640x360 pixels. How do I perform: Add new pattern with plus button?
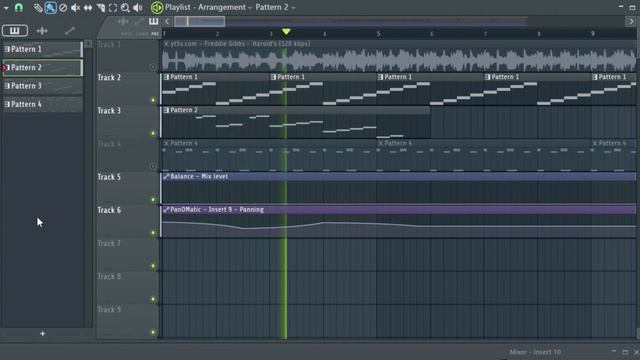point(42,333)
